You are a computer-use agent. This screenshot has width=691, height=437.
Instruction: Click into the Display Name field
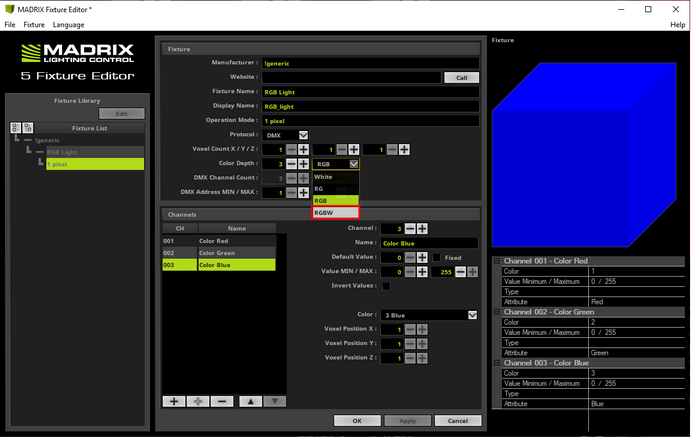[370, 107]
